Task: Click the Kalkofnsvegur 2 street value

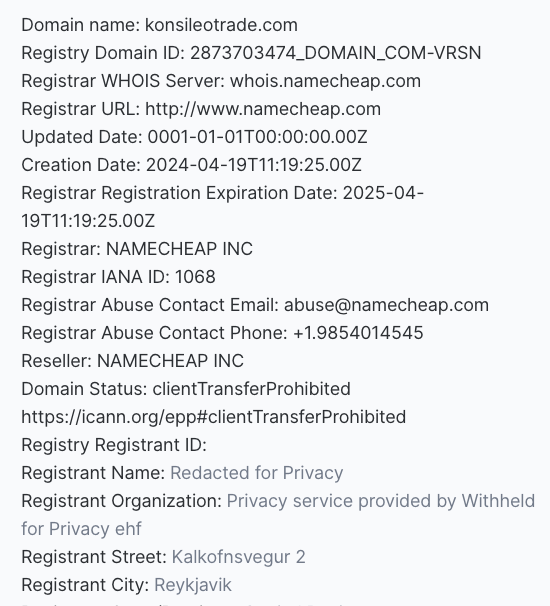Action: (x=238, y=557)
